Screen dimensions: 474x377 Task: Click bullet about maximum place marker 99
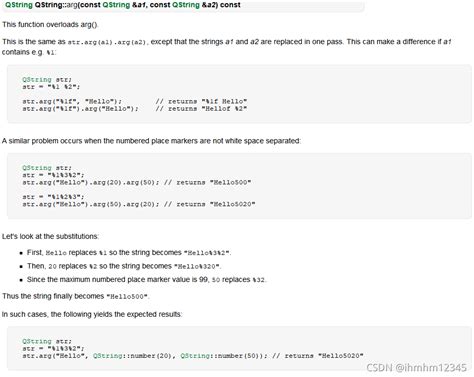(146, 280)
